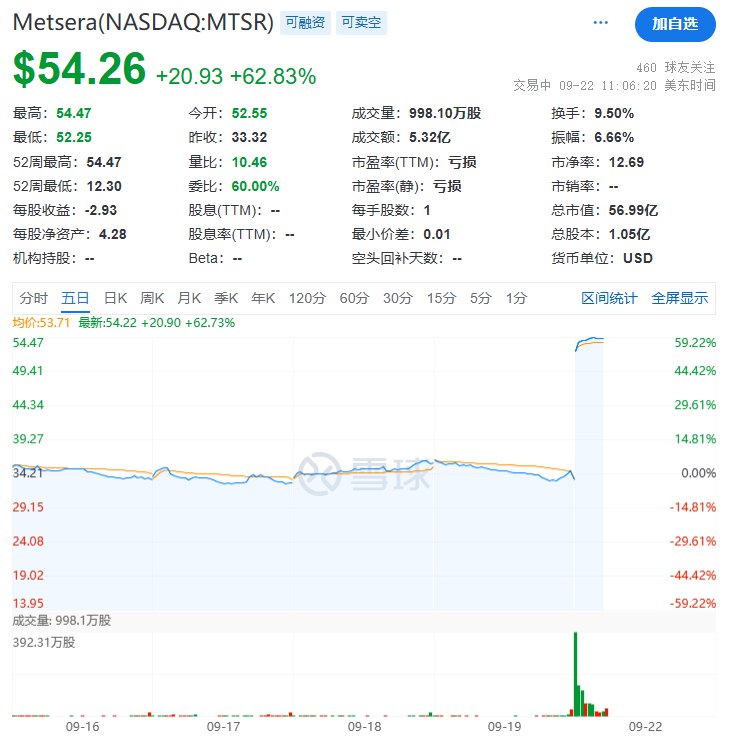Click the 全屏显示 fullscreen display link
Screen dimensions: 744x755
click(679, 299)
